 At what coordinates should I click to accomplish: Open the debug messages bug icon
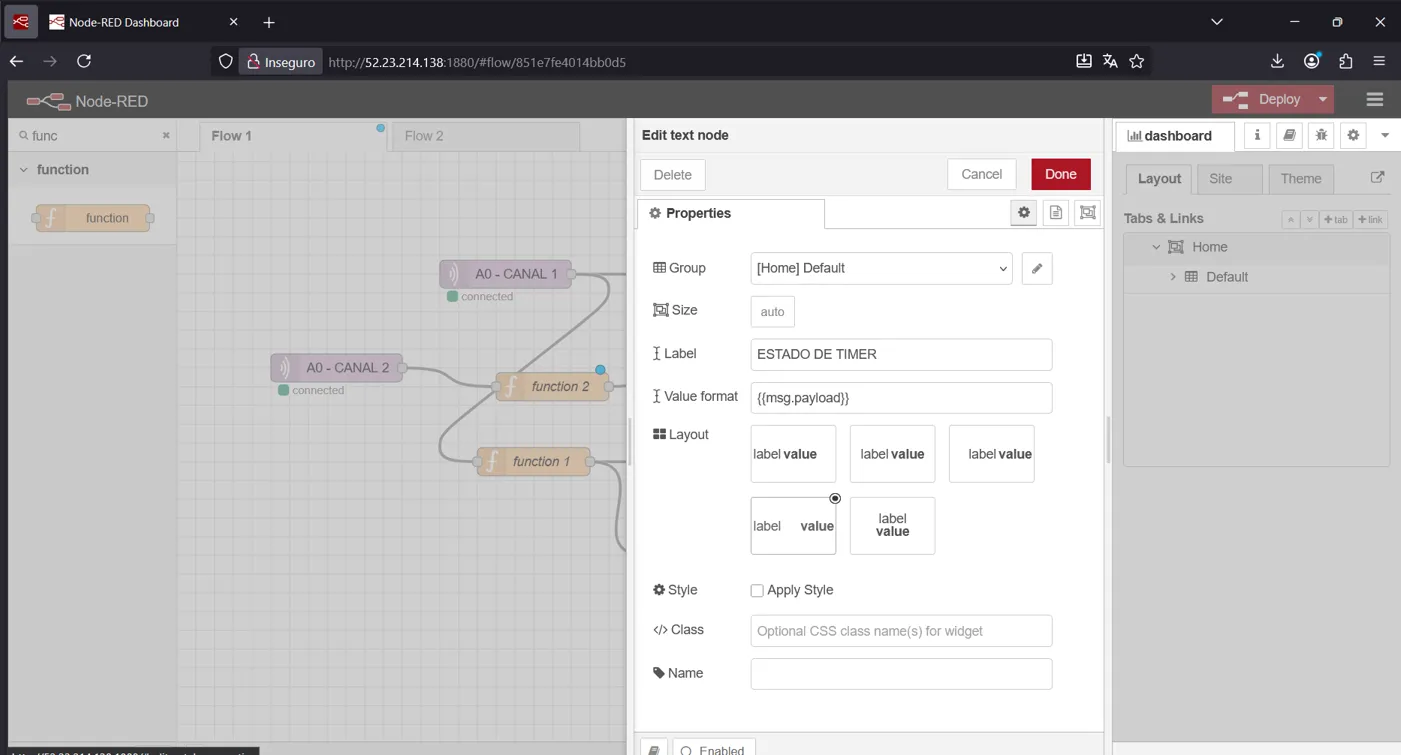click(1321, 136)
